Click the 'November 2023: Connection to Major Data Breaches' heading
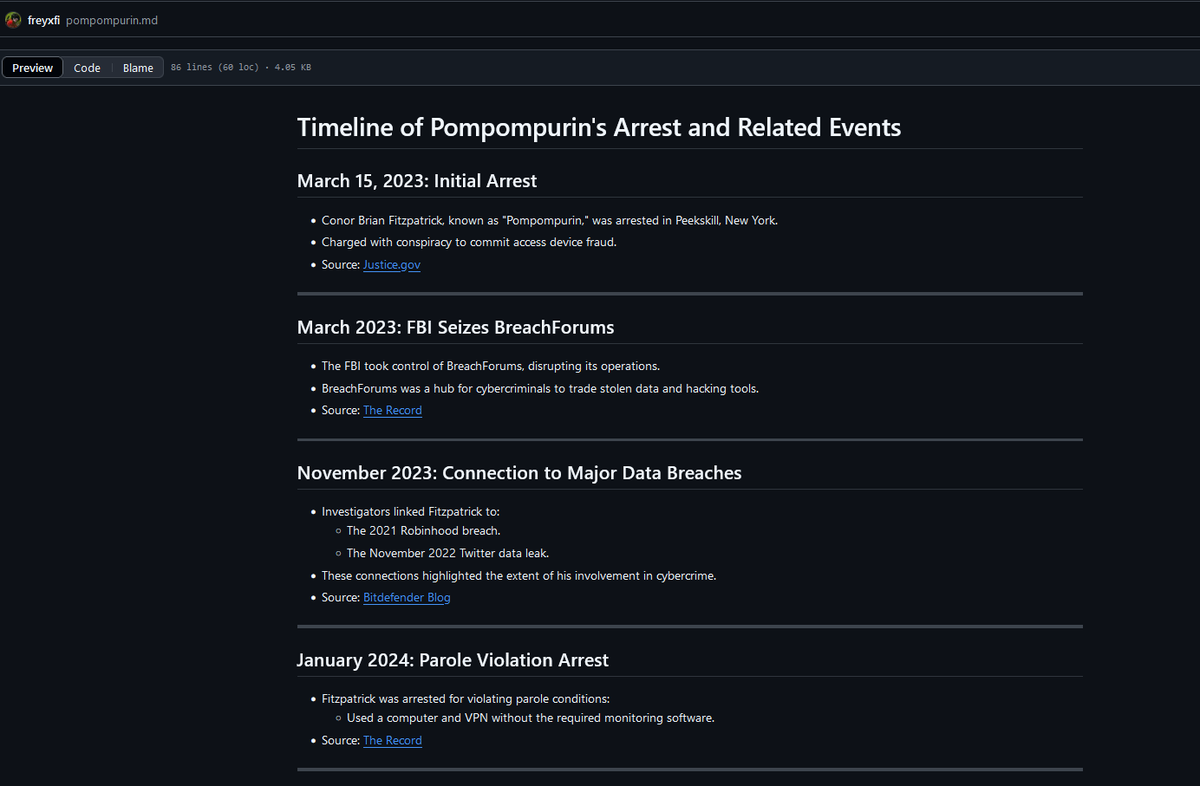1200x786 pixels. [x=519, y=473]
